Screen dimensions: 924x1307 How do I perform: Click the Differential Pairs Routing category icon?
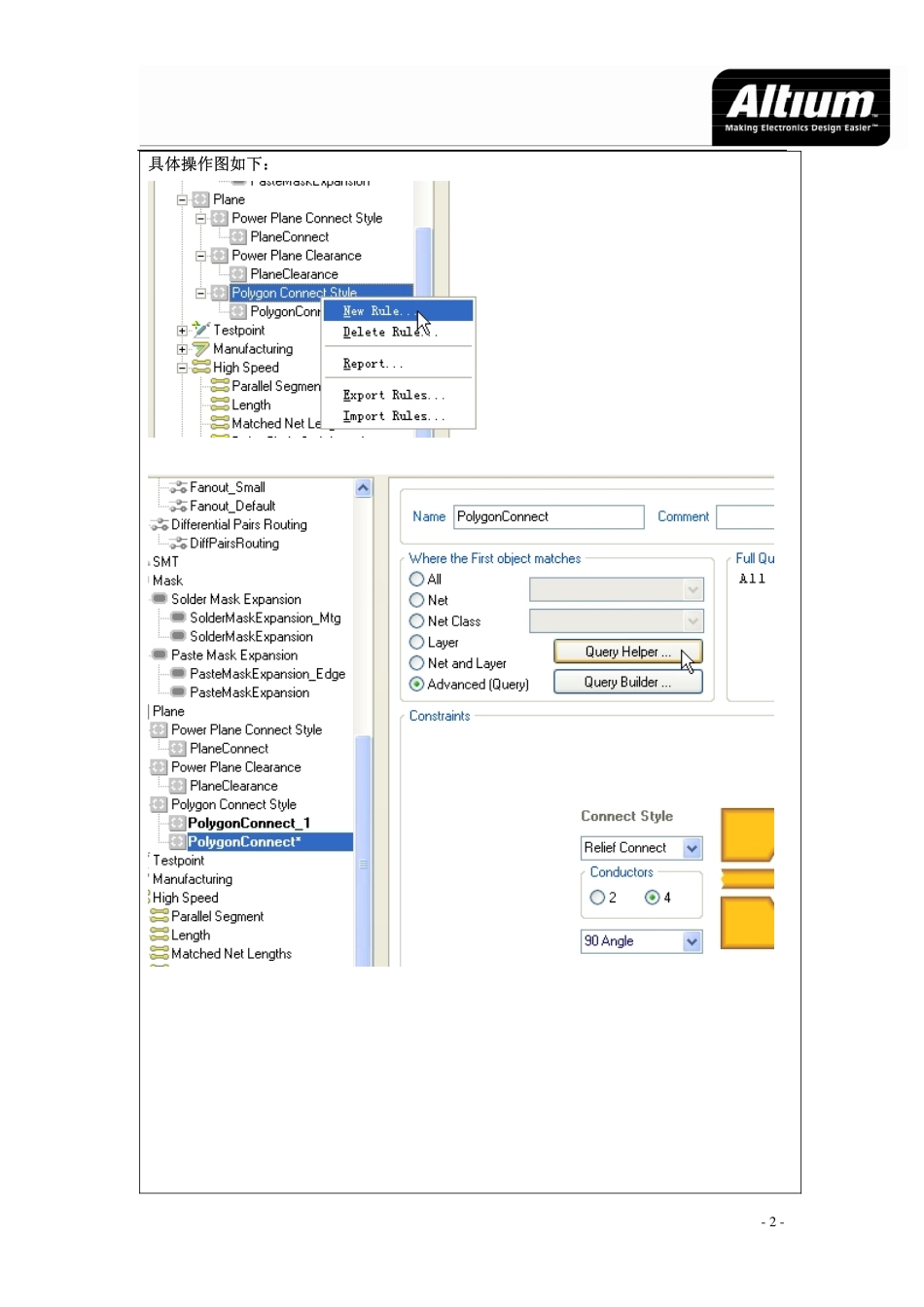[160, 525]
